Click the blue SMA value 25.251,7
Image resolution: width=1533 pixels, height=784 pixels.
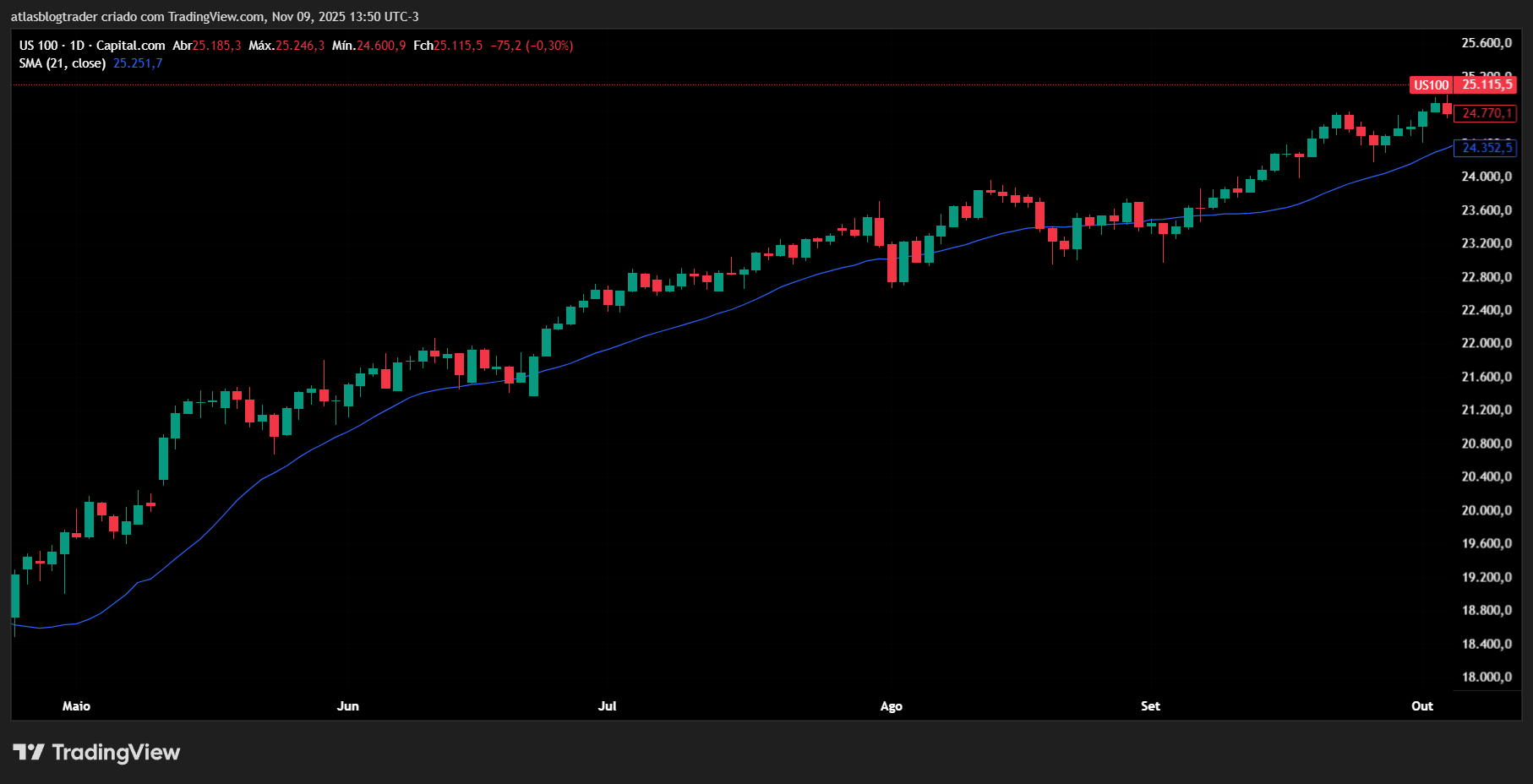137,63
